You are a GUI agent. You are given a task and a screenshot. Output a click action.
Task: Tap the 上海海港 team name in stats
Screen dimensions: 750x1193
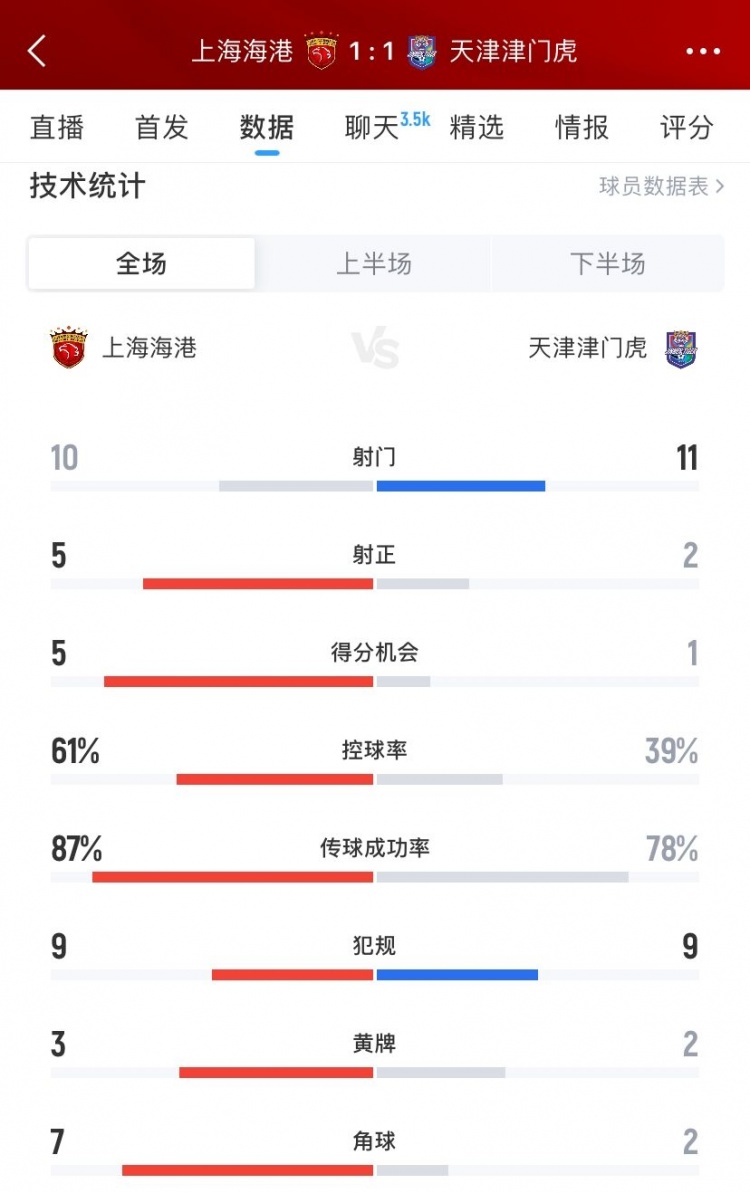tap(150, 348)
